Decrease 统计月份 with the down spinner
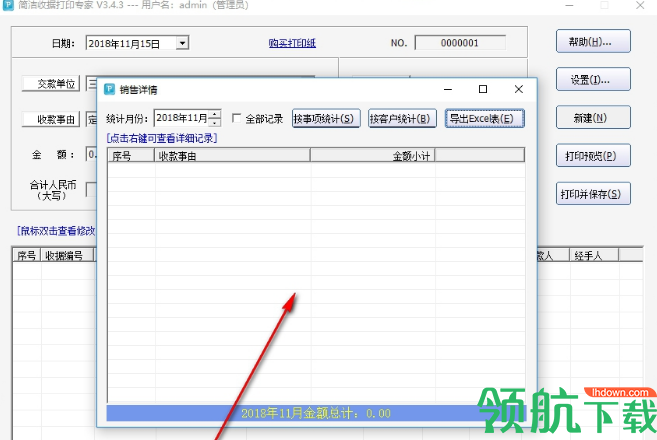This screenshot has width=657, height=440. point(215,122)
